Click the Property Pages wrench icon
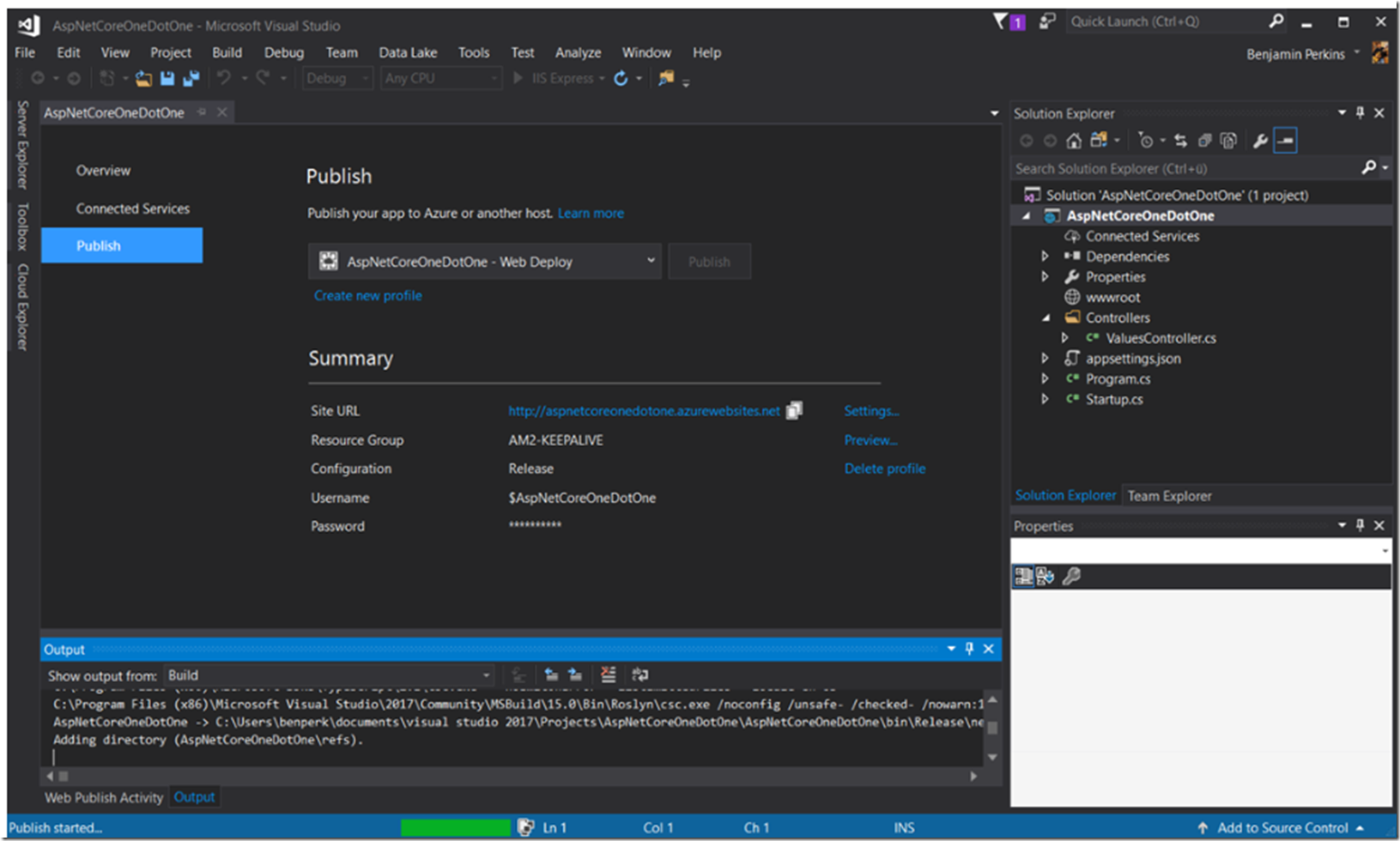The height and width of the screenshot is (841, 1400). click(1071, 576)
